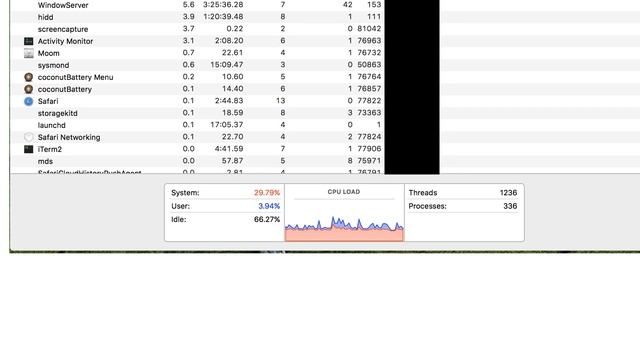The image size is (640, 360).
Task: Click mds PID 75971
Action: pyautogui.click(x=369, y=161)
